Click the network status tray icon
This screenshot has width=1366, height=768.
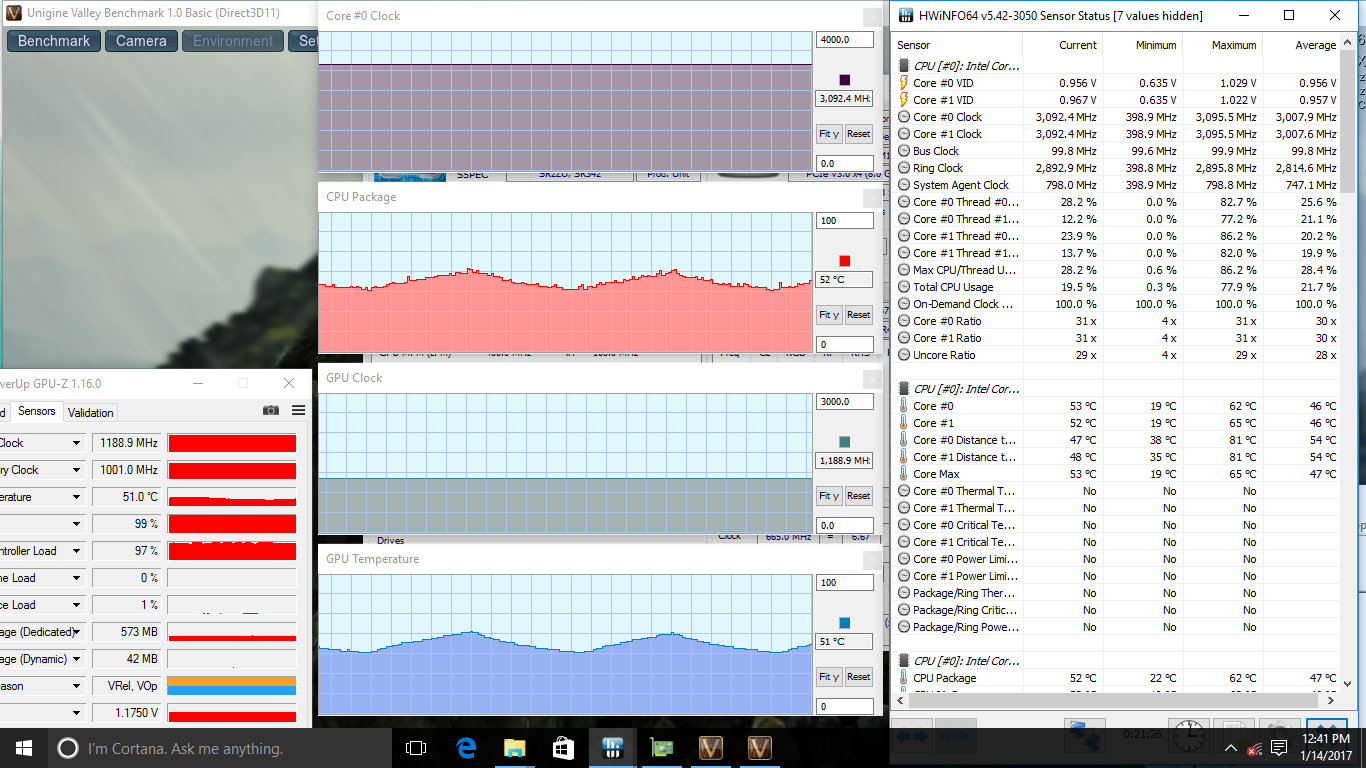(1254, 748)
